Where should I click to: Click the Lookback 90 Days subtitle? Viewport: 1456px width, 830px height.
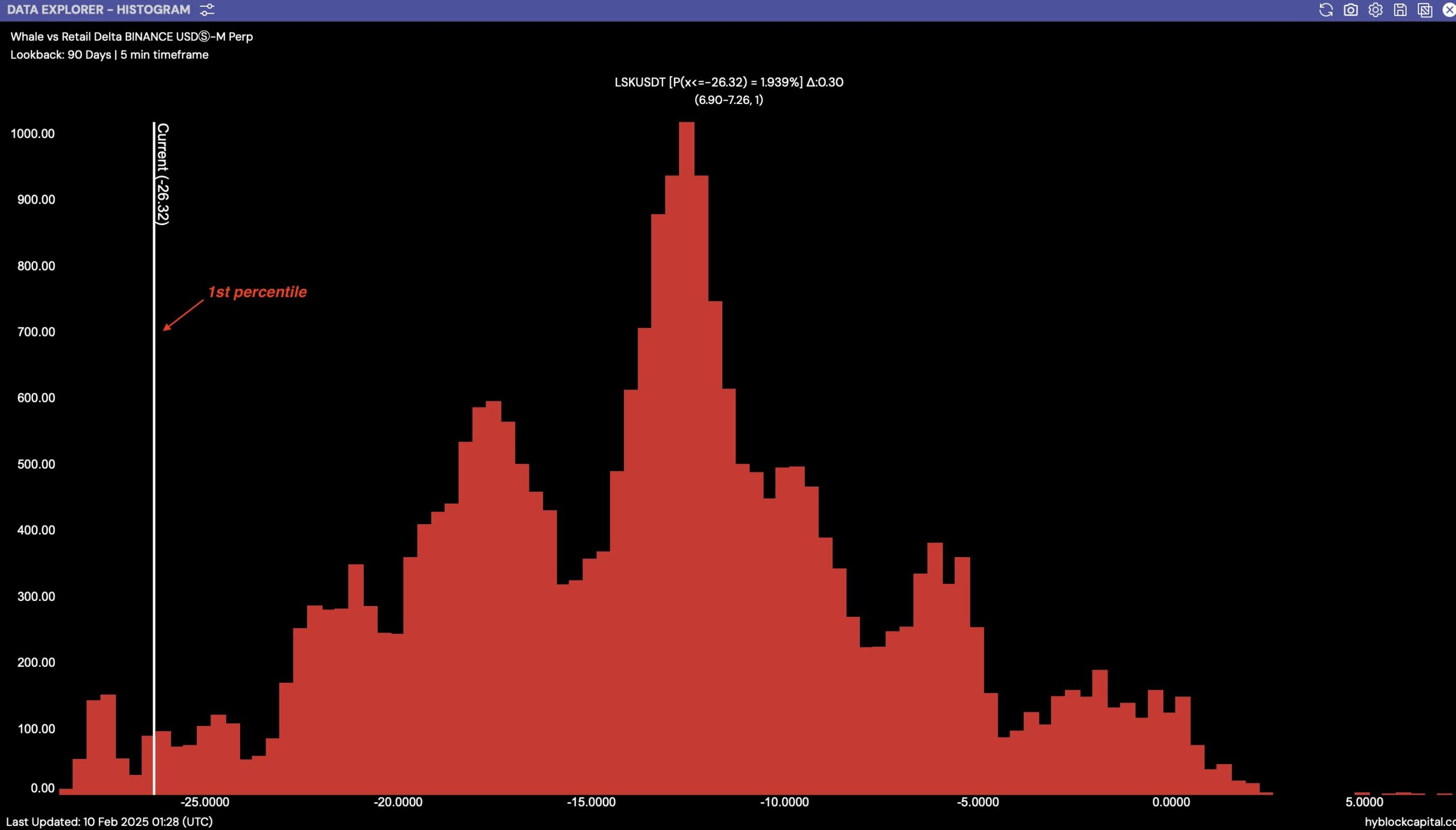click(x=110, y=55)
